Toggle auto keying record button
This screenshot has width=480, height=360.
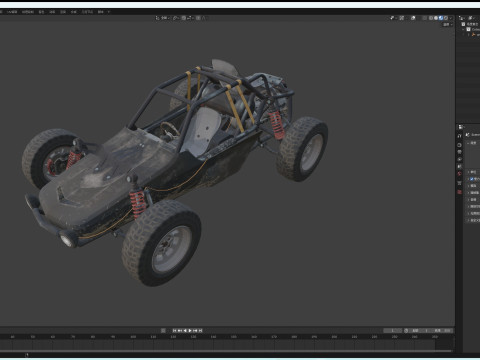click(x=163, y=330)
